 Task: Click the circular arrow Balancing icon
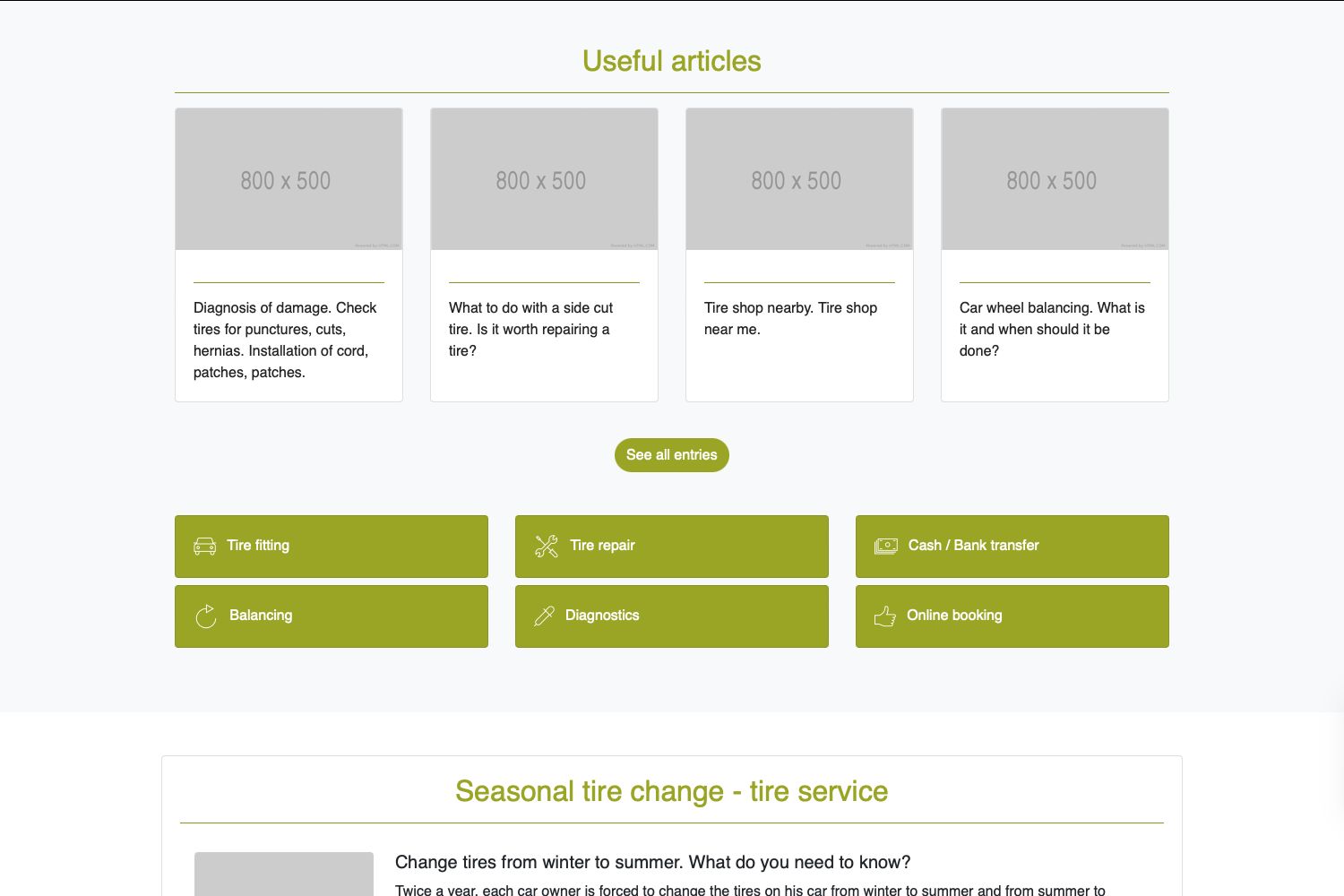point(206,616)
